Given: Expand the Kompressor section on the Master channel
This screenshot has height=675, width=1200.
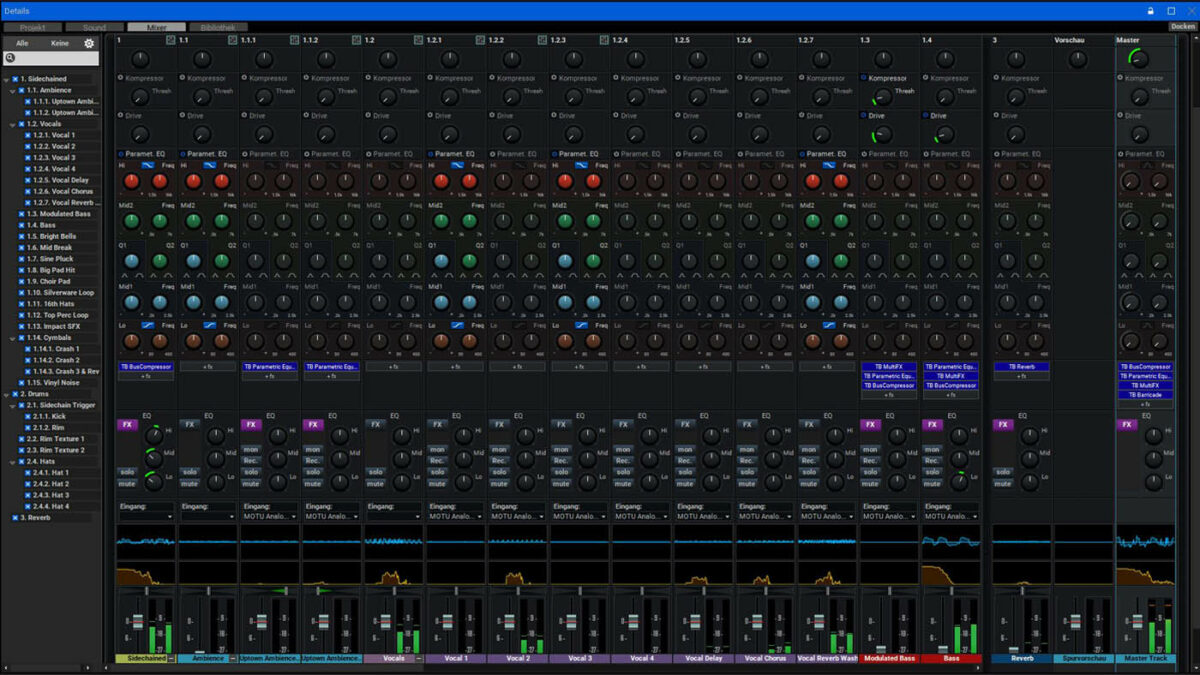Looking at the screenshot, I should tap(1121, 77).
